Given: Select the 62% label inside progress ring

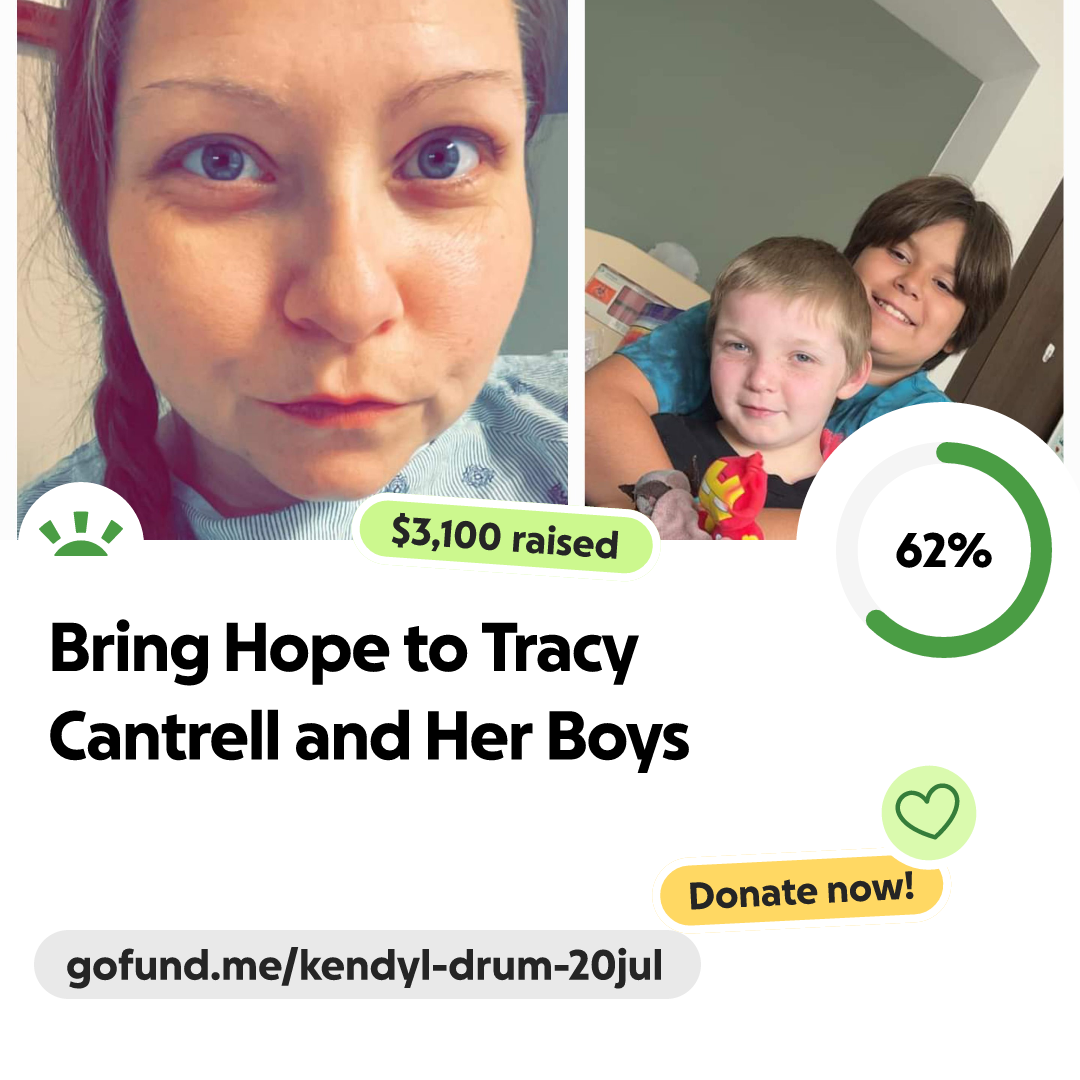Looking at the screenshot, I should (943, 550).
